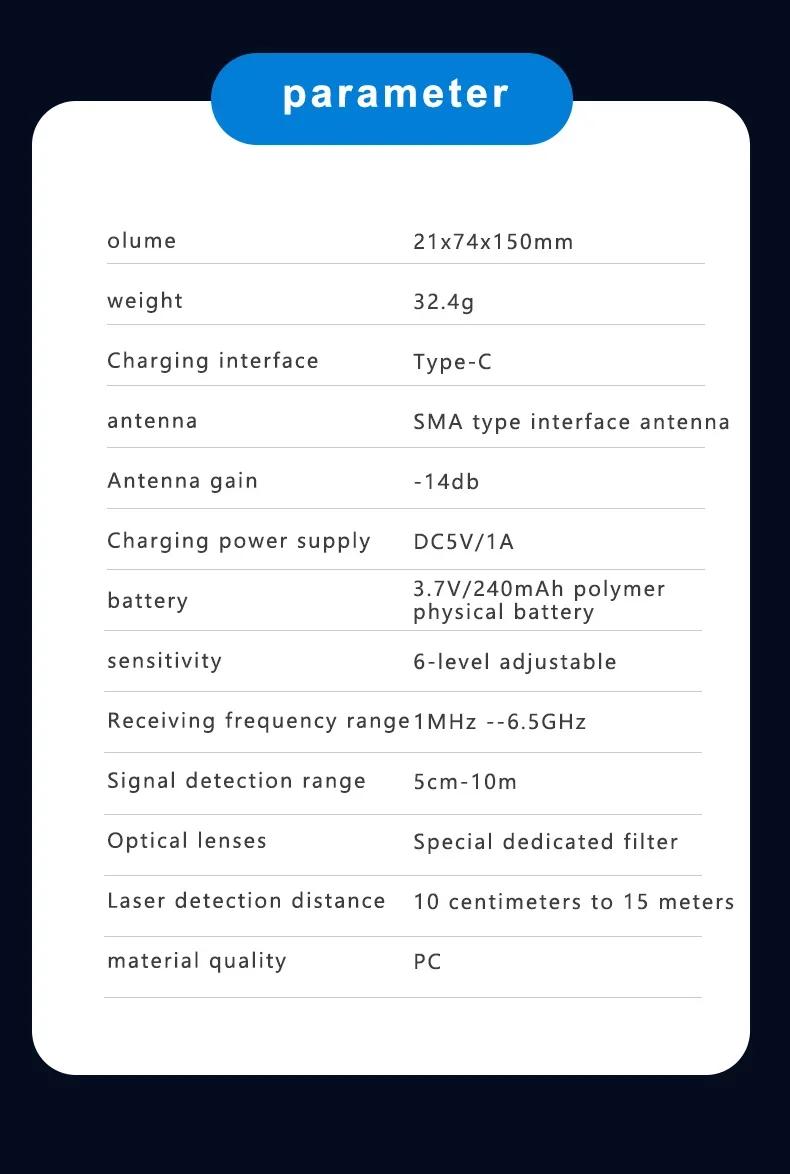Select the "Antenna gain" label
Viewport: 790px width, 1174px height.
tap(183, 481)
